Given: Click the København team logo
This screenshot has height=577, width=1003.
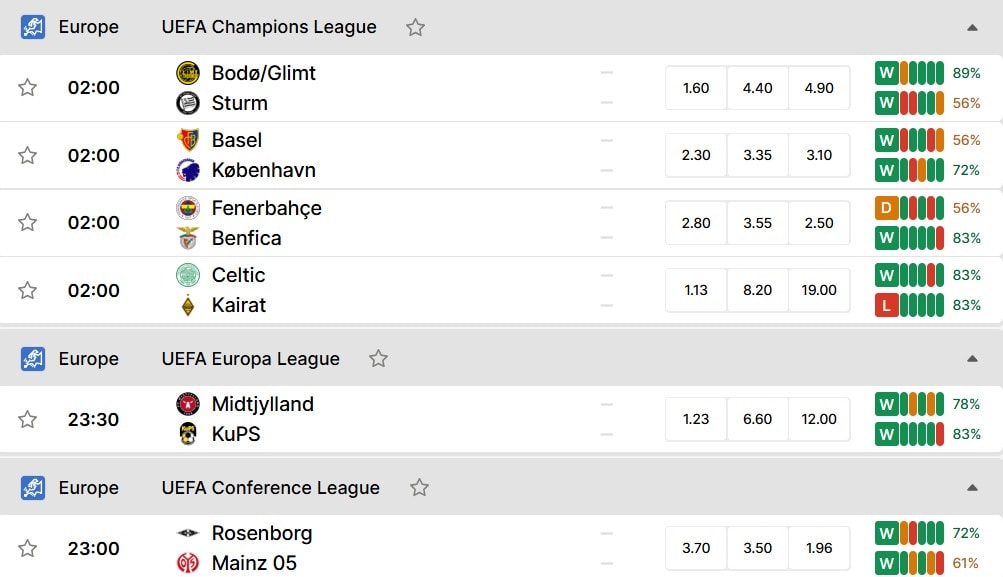Looking at the screenshot, I should [x=188, y=170].
